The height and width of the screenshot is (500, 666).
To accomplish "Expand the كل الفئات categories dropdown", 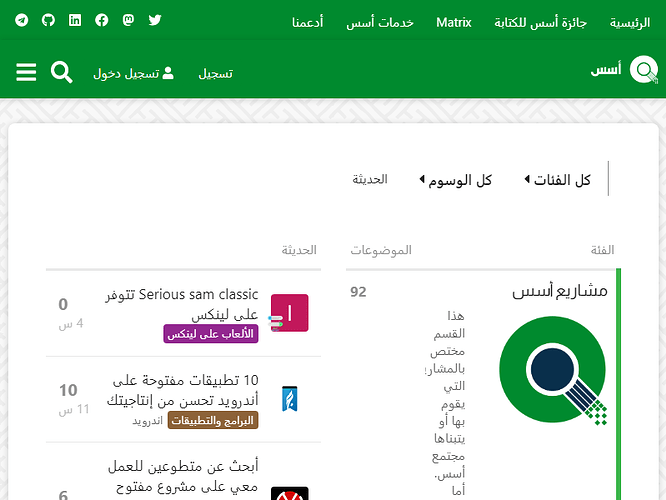I will click(x=557, y=180).
